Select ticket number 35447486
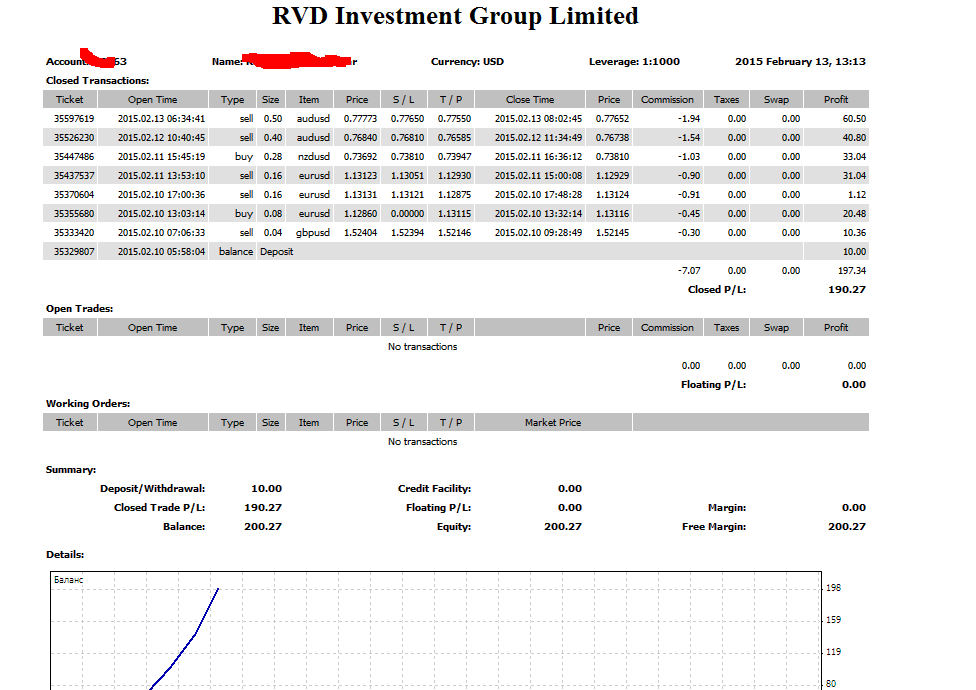The height and width of the screenshot is (690, 976). pos(73,156)
